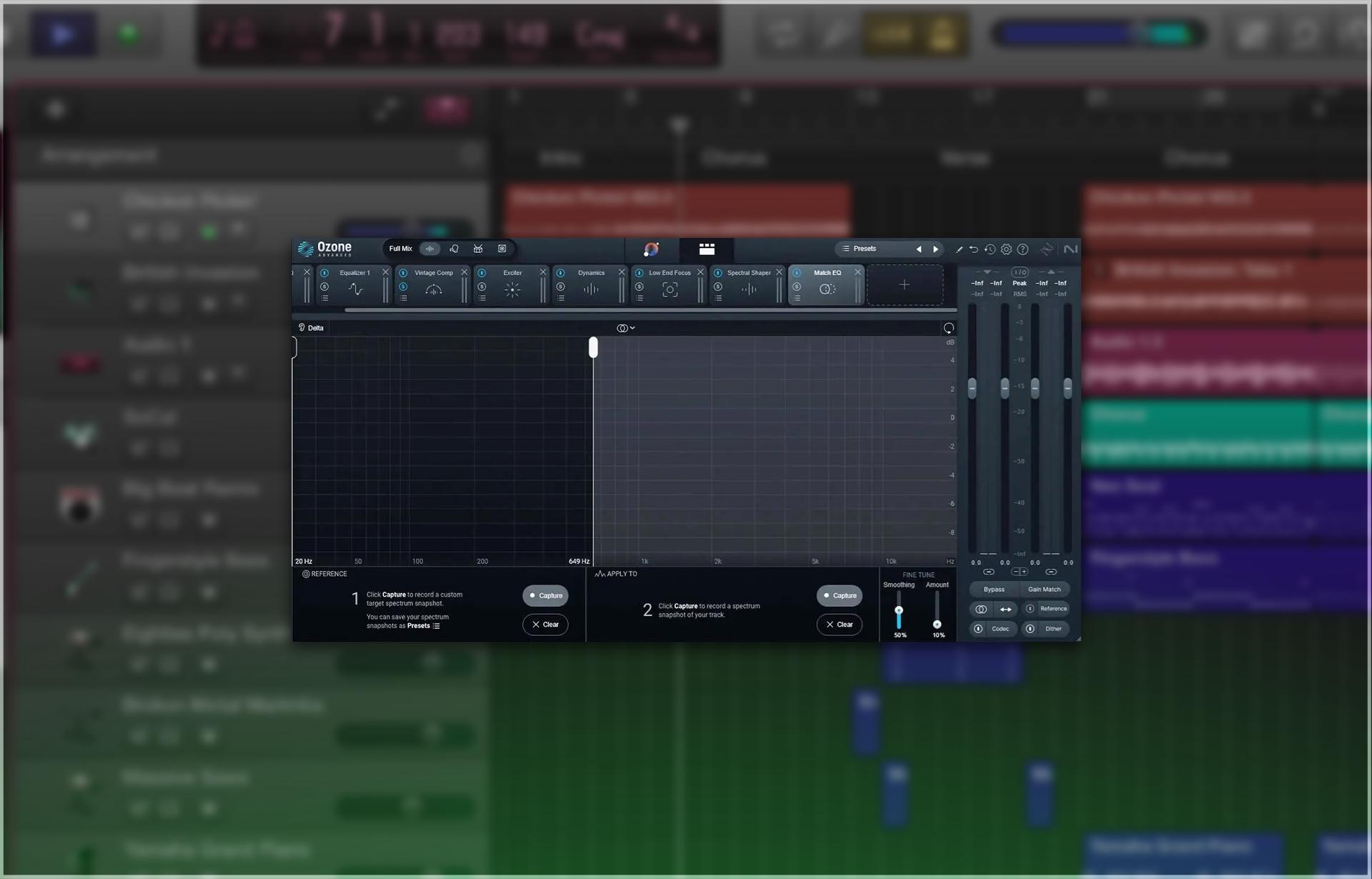Open Low End Focus module preset list icon
Screen dimensions: 1372x879
tap(639, 299)
